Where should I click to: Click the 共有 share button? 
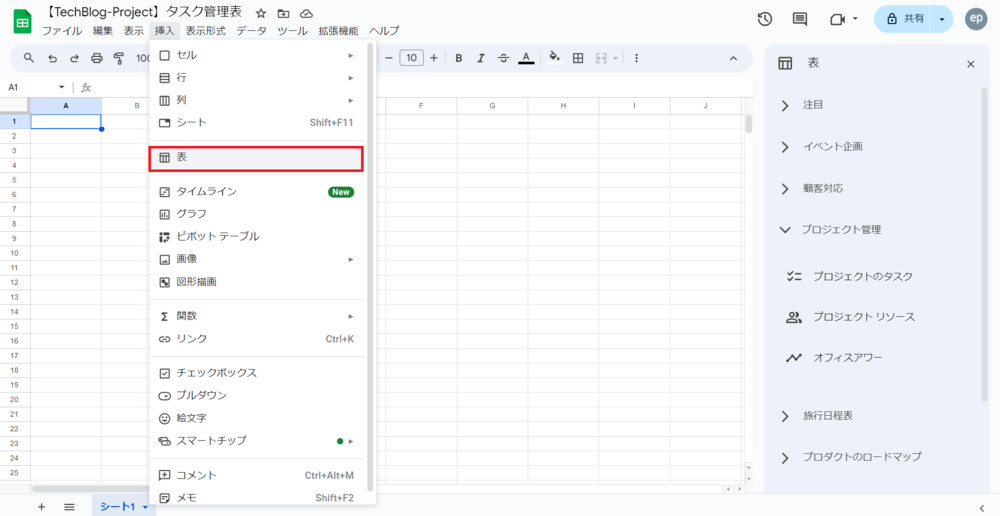(903, 19)
